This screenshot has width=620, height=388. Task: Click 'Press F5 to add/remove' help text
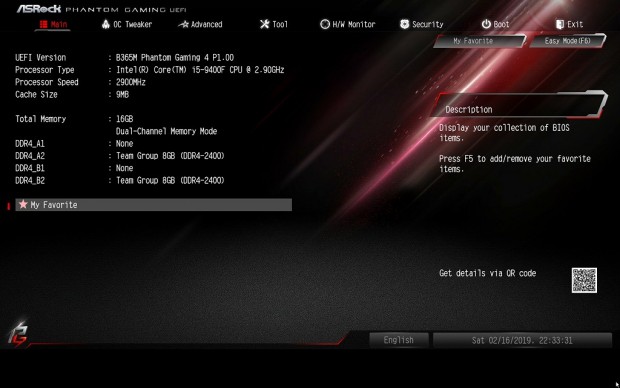point(515,164)
